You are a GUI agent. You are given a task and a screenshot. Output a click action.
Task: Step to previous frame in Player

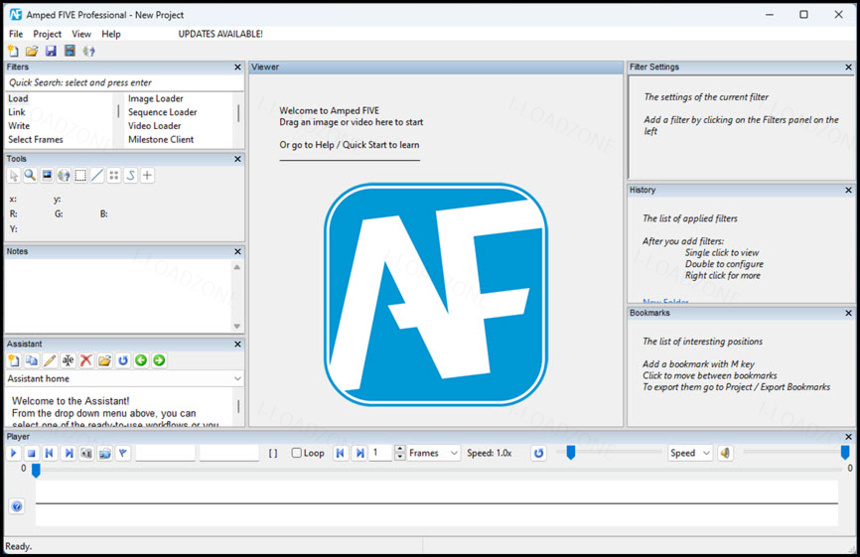point(50,453)
